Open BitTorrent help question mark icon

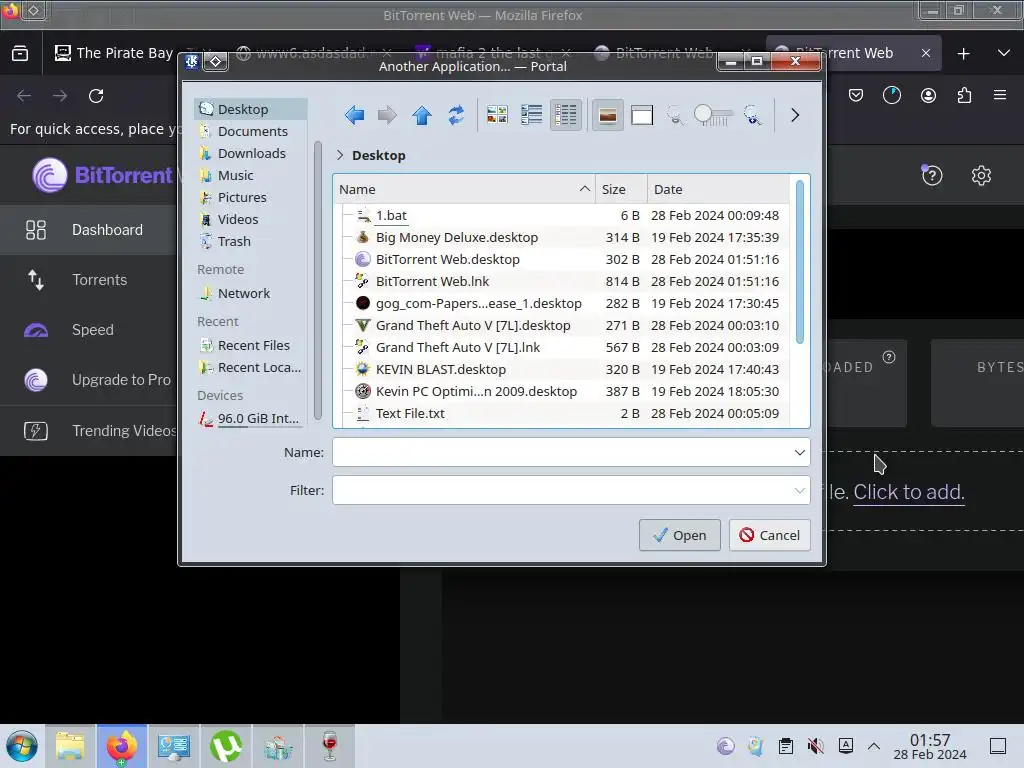932,175
